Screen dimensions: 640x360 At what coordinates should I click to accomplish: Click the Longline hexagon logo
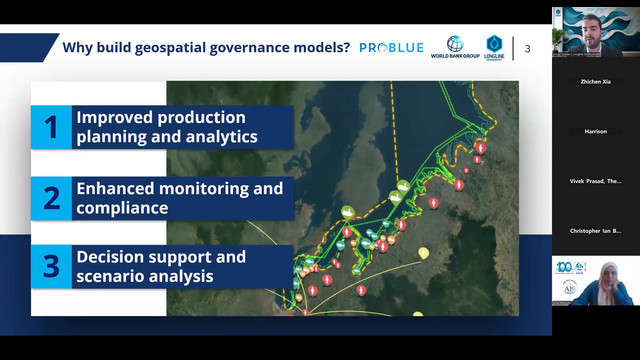[494, 44]
